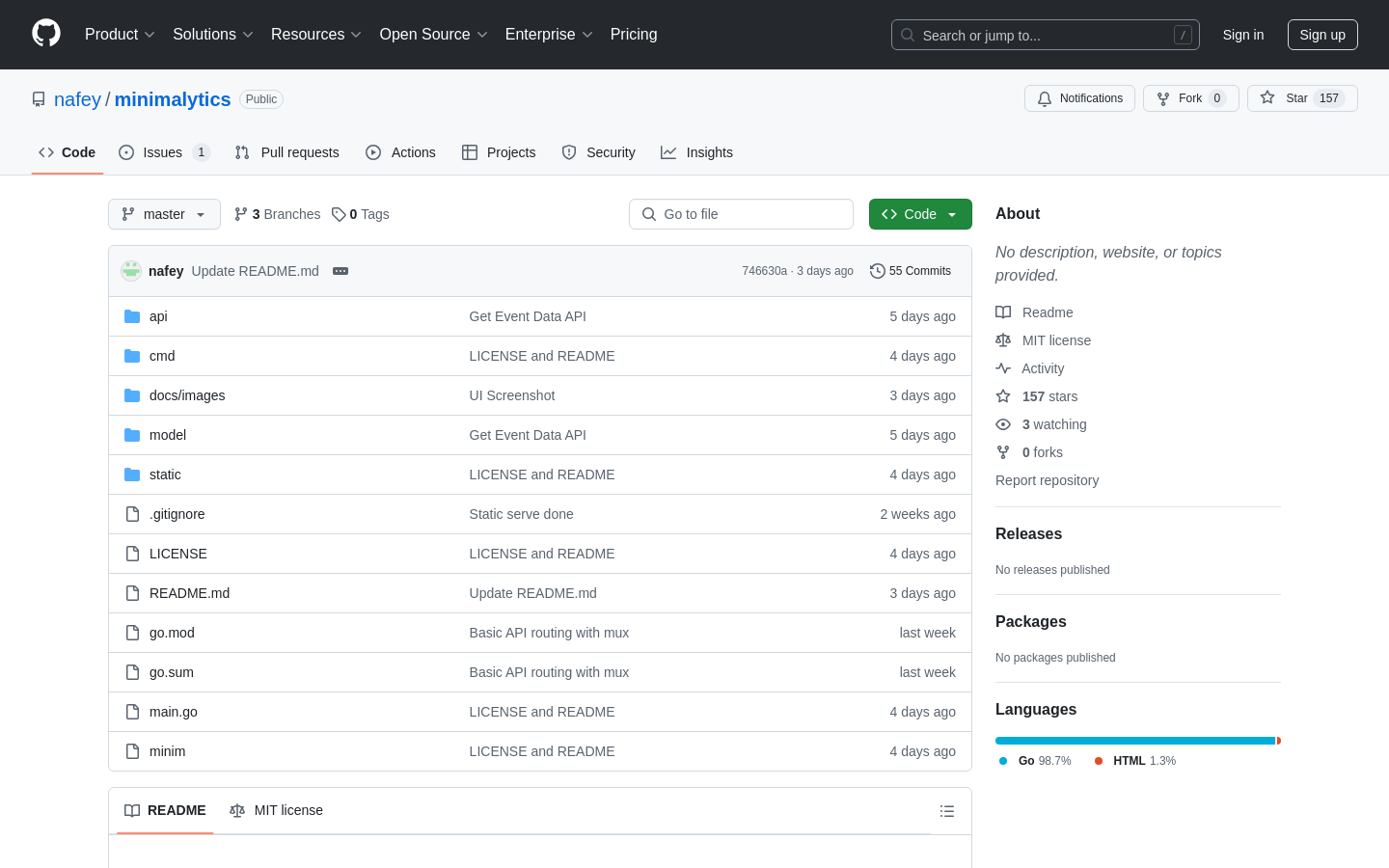Select the LICENSE file icon

click(x=132, y=554)
